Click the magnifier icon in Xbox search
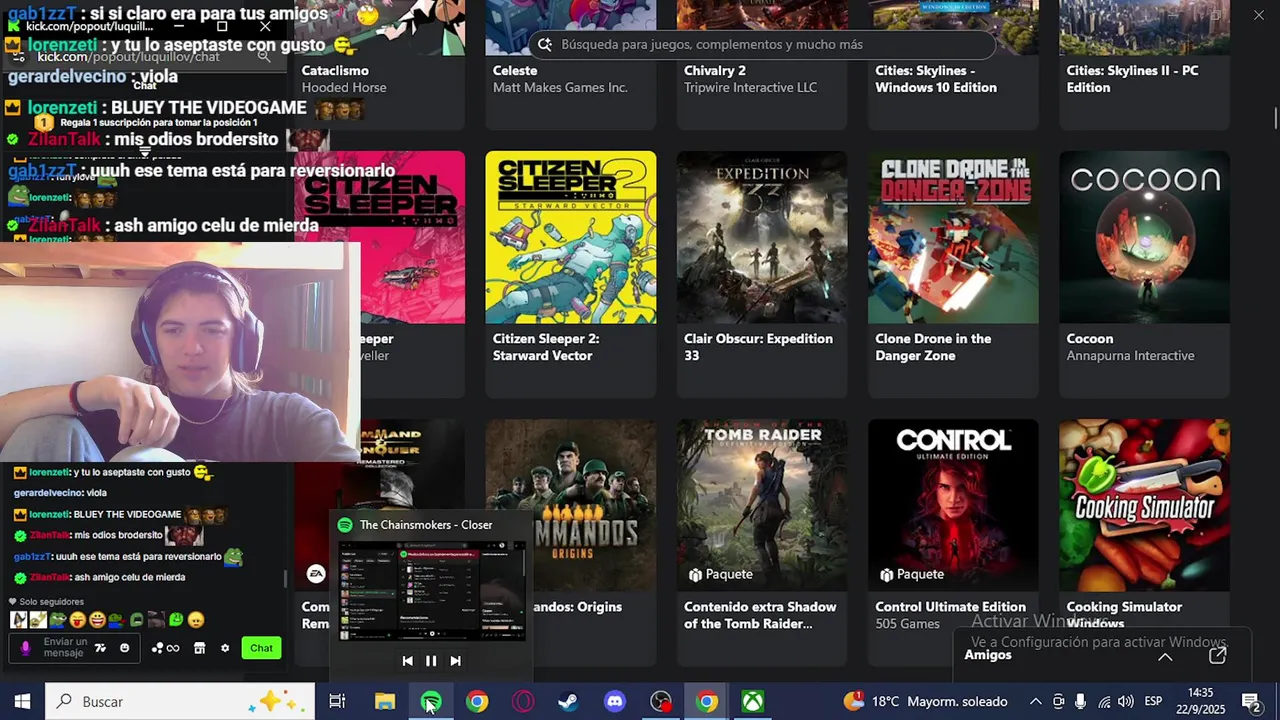The width and height of the screenshot is (1280, 720). pyautogui.click(x=545, y=44)
